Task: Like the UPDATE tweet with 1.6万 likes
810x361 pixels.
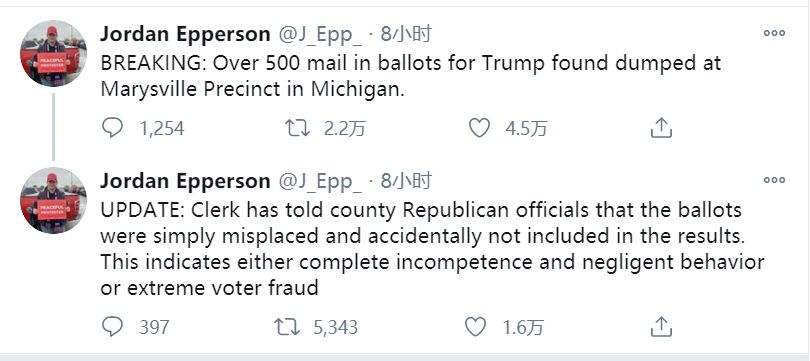Action: [x=475, y=326]
